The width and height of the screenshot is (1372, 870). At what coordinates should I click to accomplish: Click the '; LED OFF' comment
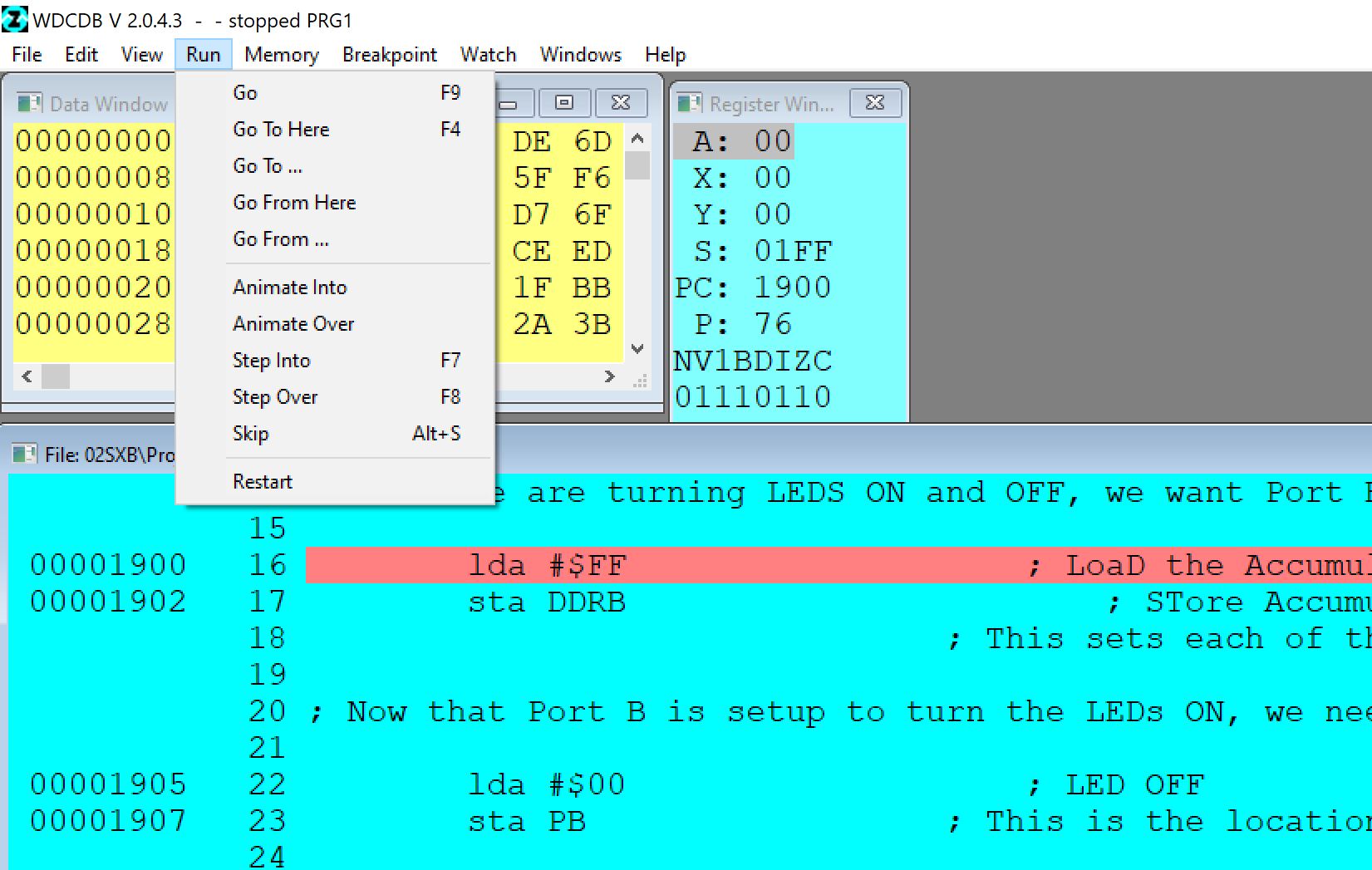coord(1116,784)
